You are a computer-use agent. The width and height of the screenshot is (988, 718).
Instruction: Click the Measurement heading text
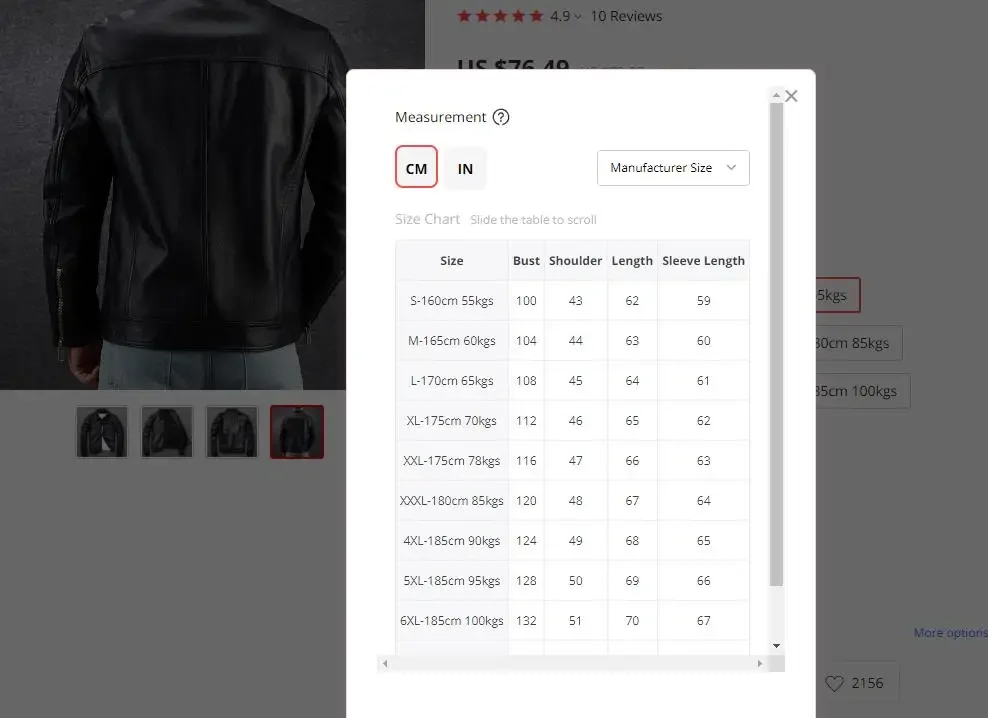pyautogui.click(x=440, y=117)
